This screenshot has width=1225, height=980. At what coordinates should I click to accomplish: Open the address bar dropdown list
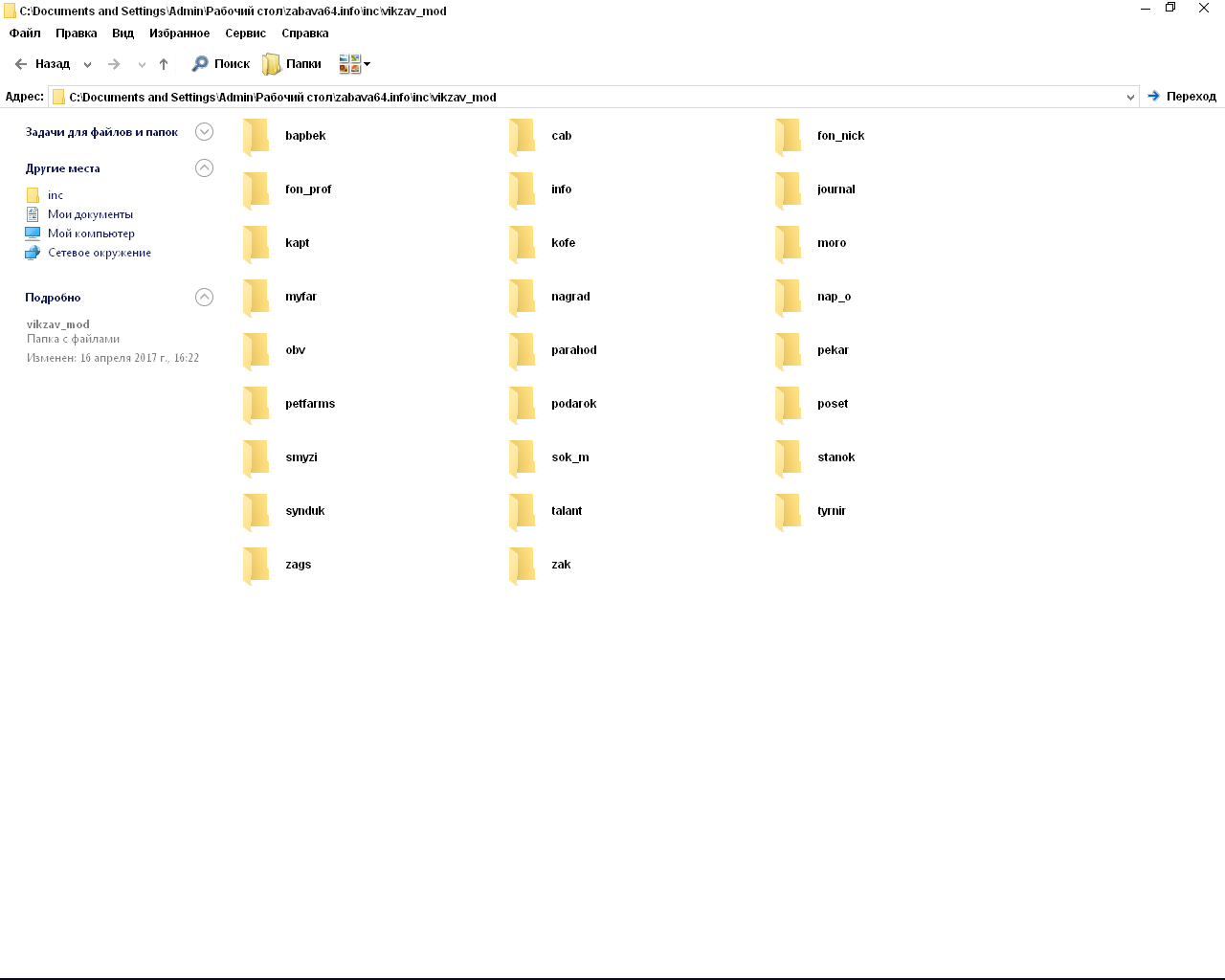pyautogui.click(x=1130, y=97)
